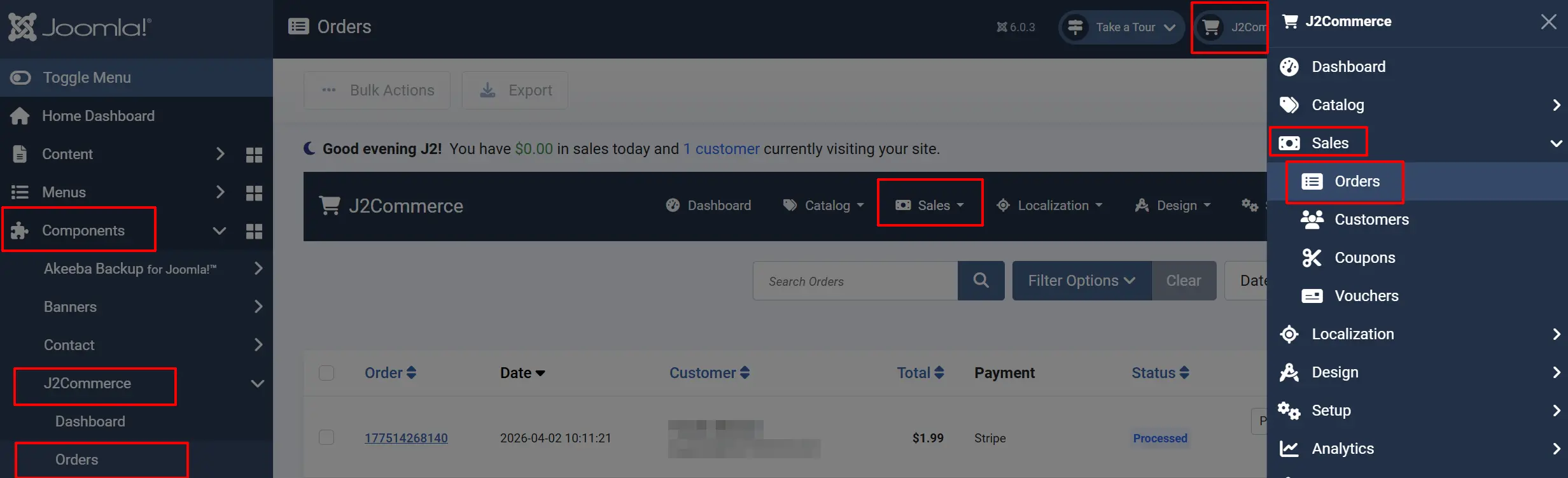Open the Localization dropdown in navbar
Viewport: 1568px width, 478px height.
(1049, 206)
